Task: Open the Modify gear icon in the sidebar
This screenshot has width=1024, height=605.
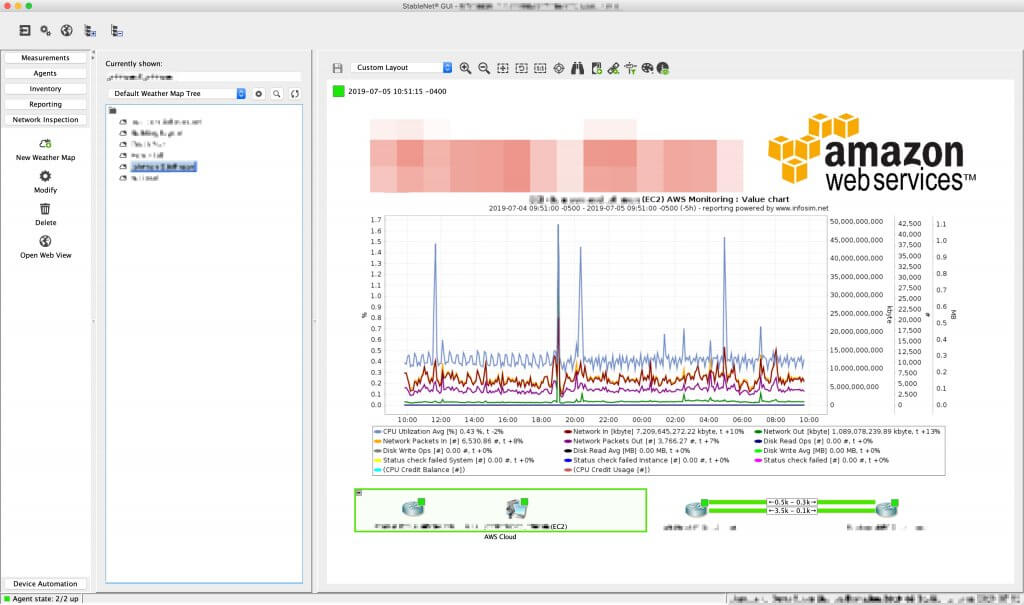Action: tap(44, 177)
